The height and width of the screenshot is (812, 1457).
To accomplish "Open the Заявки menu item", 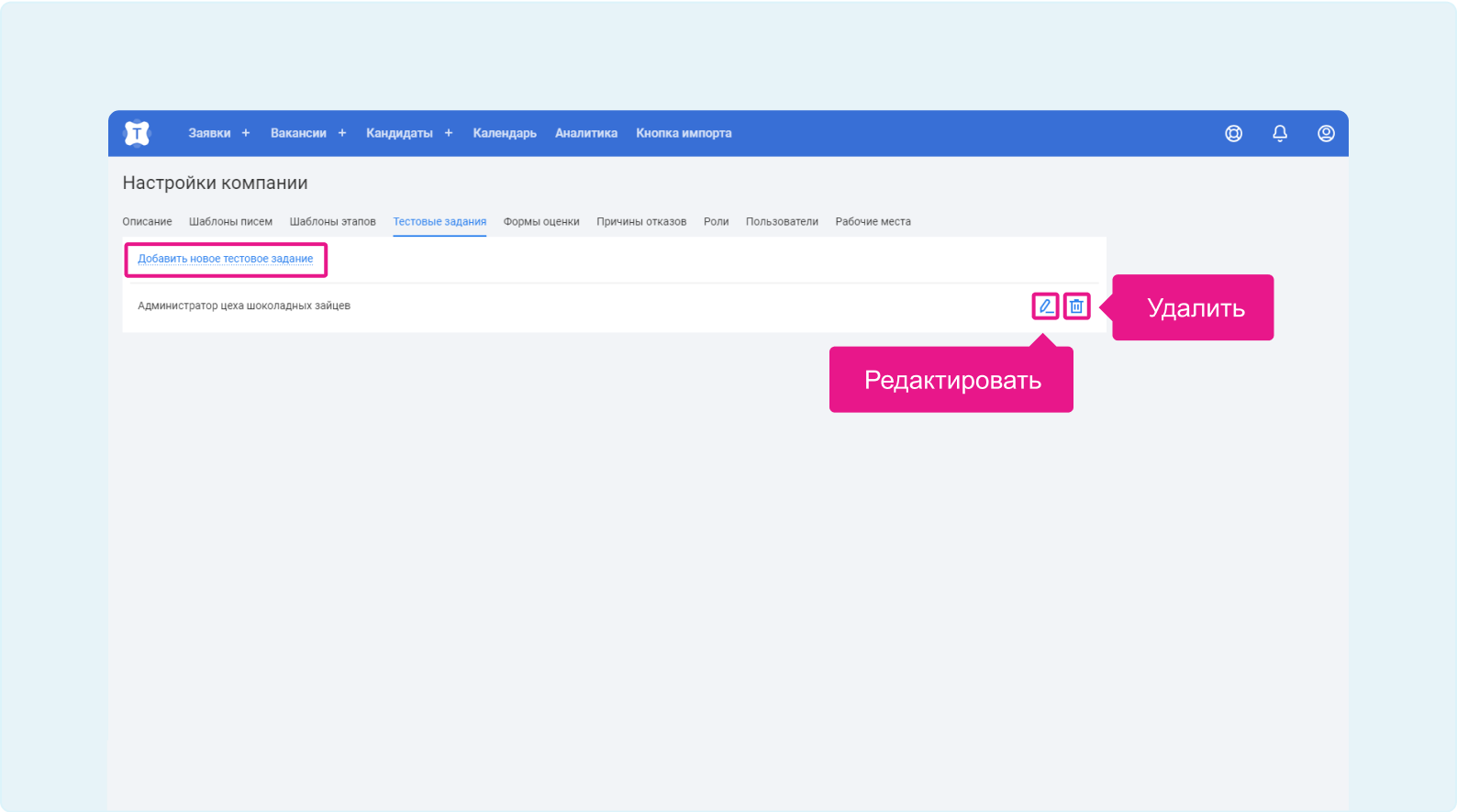I will 209,133.
